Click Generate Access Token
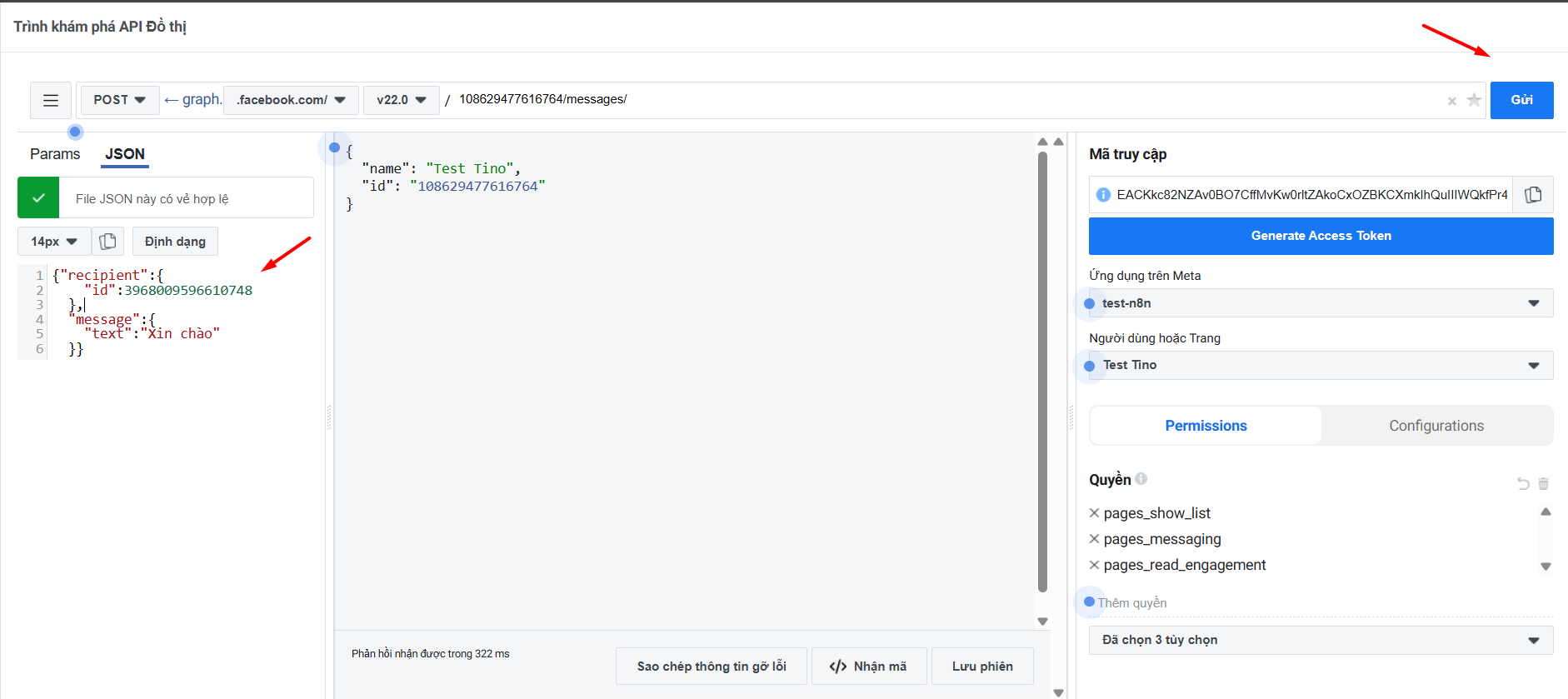This screenshot has width=1568, height=699. click(1321, 236)
